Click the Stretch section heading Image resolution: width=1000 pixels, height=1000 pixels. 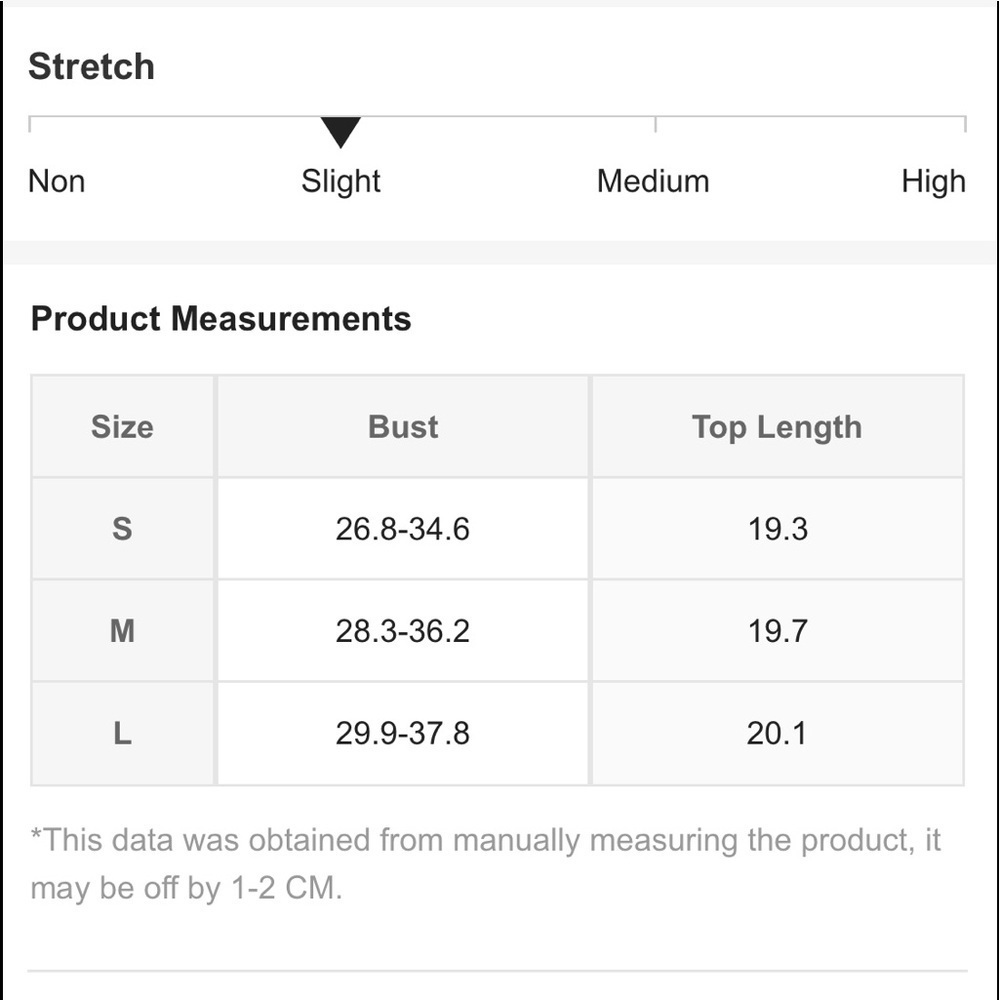(91, 67)
